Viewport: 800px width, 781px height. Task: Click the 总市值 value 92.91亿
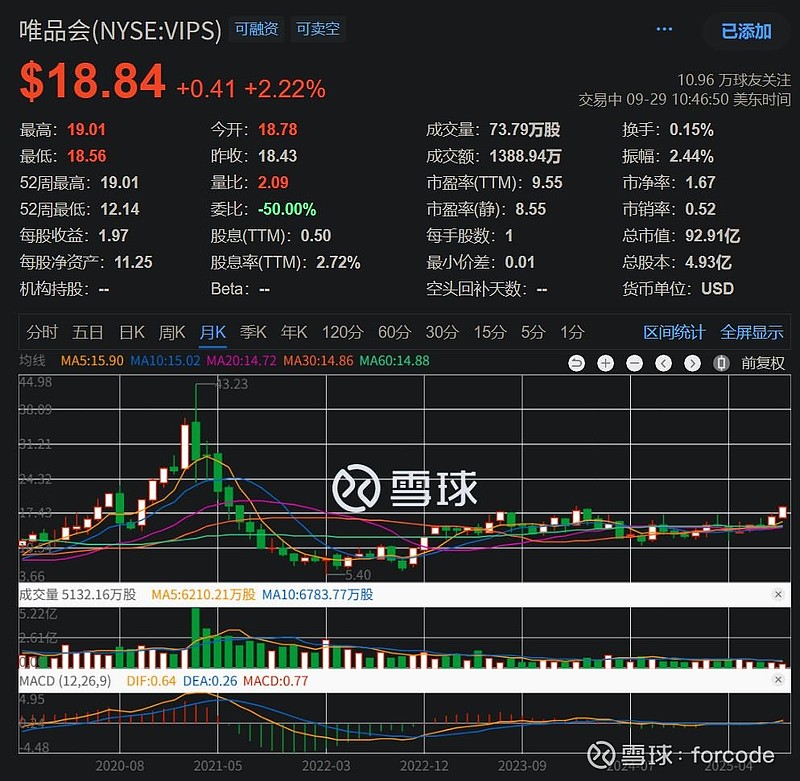click(x=712, y=236)
